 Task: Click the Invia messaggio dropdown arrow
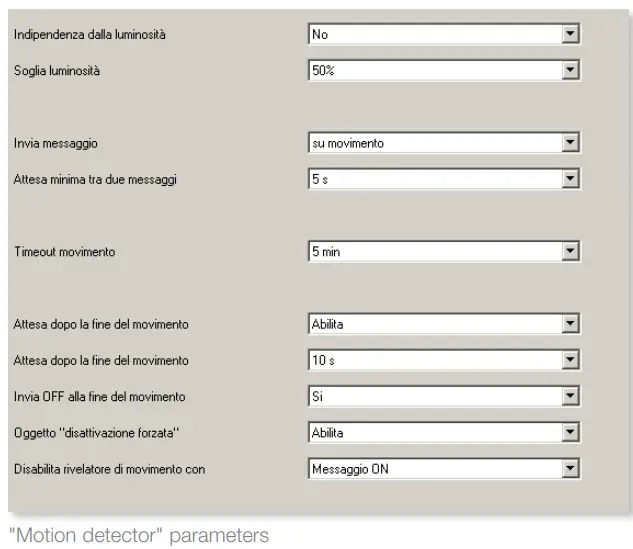point(570,144)
